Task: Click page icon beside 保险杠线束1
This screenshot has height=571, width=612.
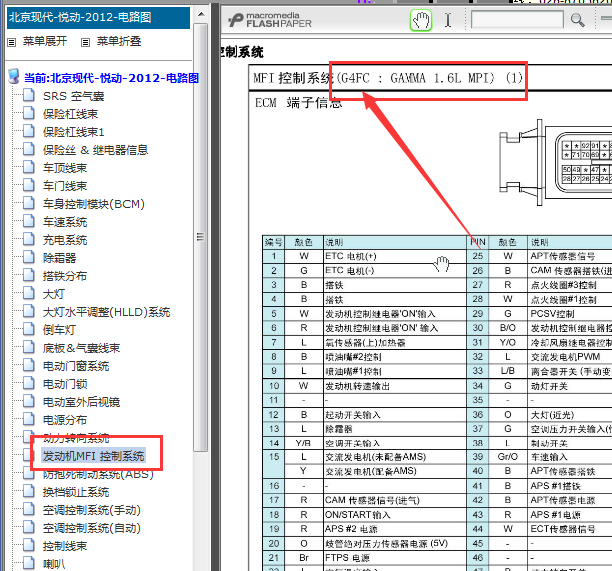Action: [28, 131]
